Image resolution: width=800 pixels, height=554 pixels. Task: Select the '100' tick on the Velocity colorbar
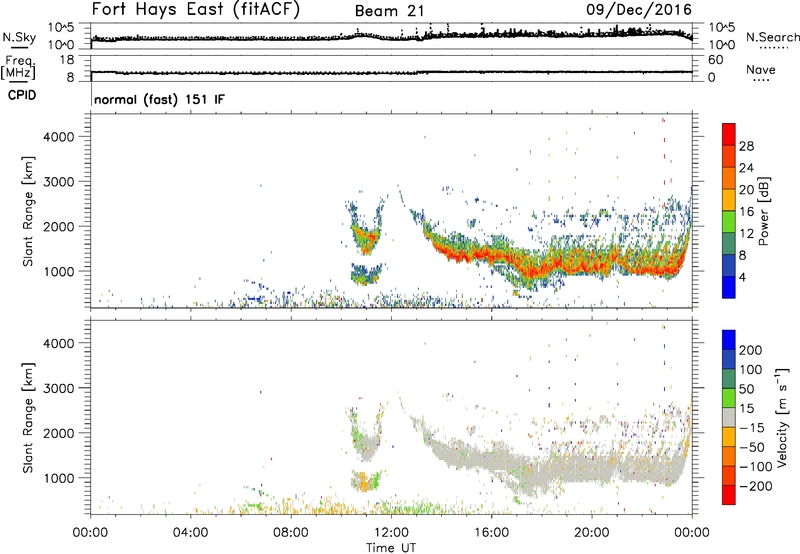(751, 370)
